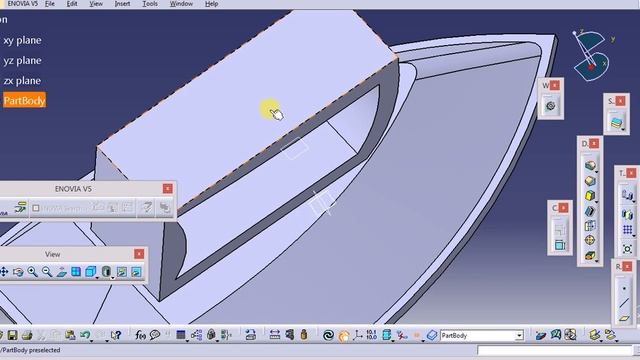Select yz plane in the tree
This screenshot has height=360, width=640.
coord(22,60)
